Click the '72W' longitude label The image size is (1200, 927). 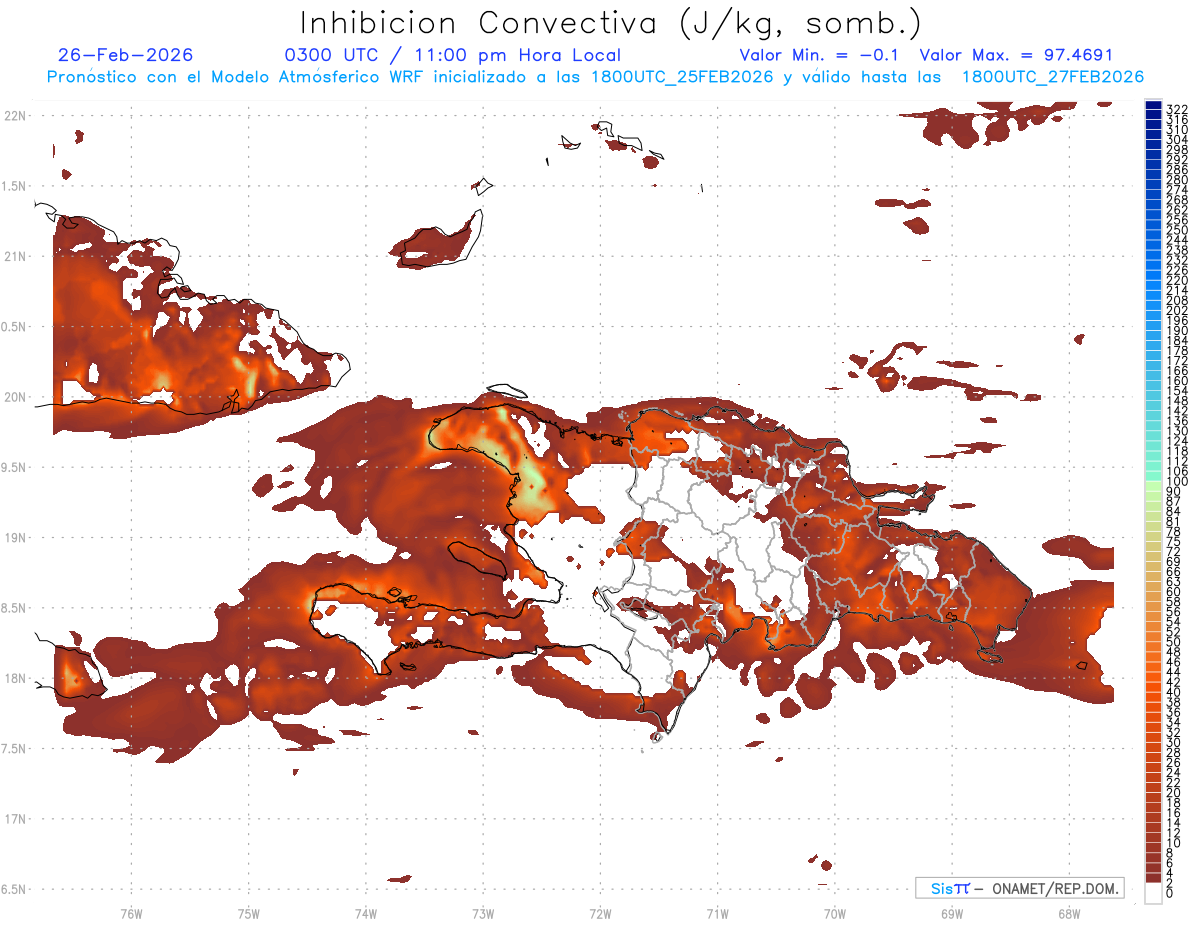coord(601,913)
